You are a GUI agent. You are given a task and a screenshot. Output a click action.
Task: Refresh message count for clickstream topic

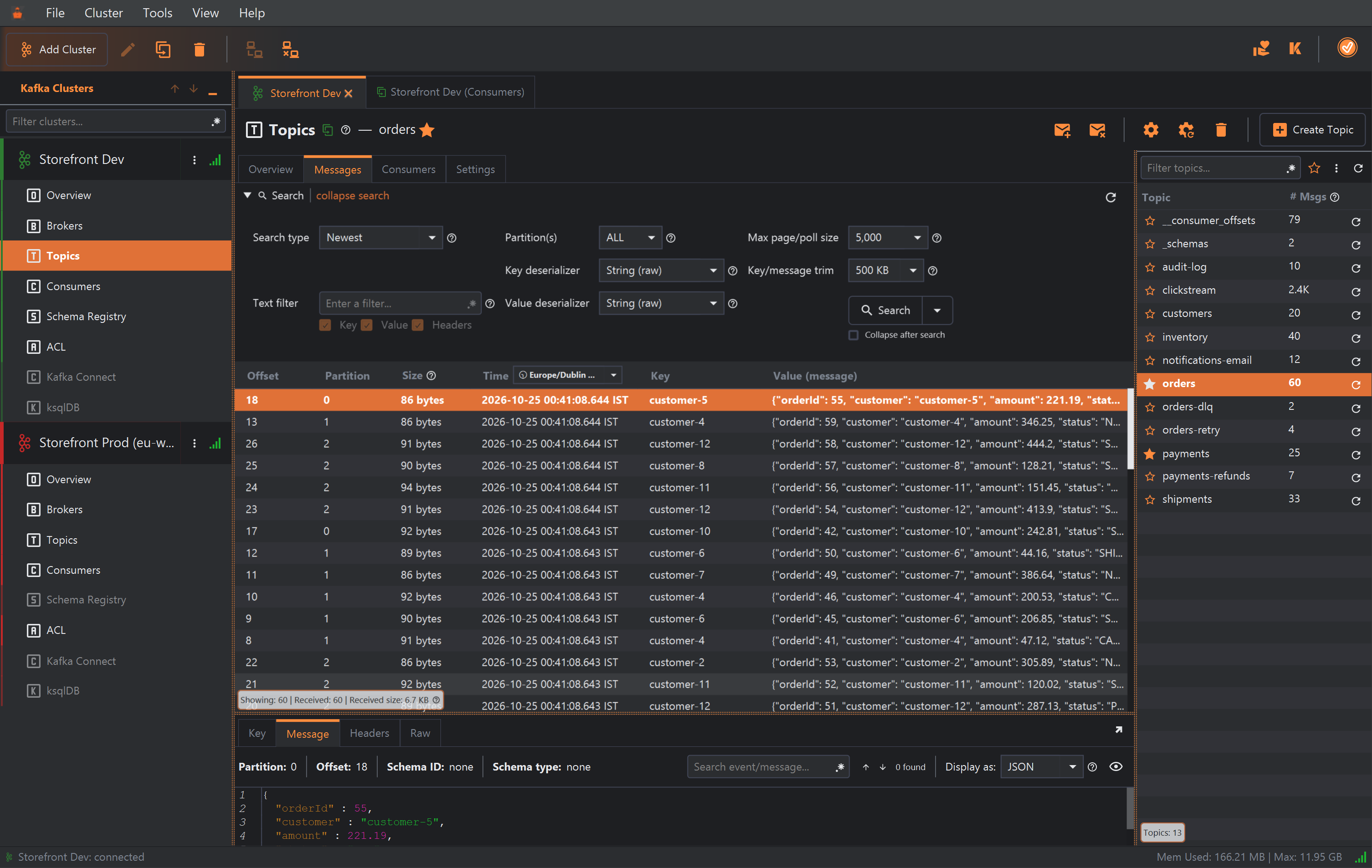1356,291
